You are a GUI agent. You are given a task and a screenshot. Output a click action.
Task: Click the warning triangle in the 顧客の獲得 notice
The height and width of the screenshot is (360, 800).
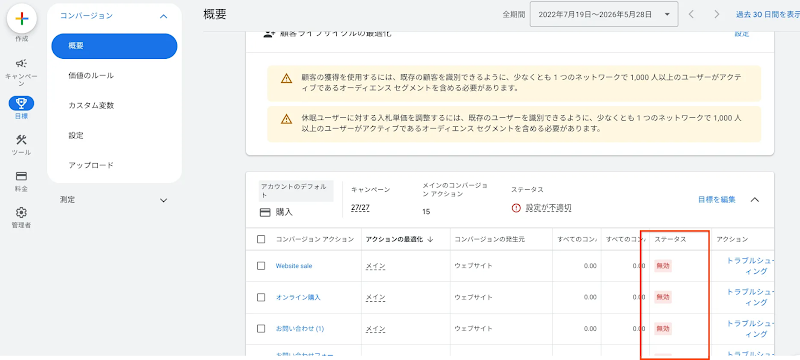click(286, 79)
